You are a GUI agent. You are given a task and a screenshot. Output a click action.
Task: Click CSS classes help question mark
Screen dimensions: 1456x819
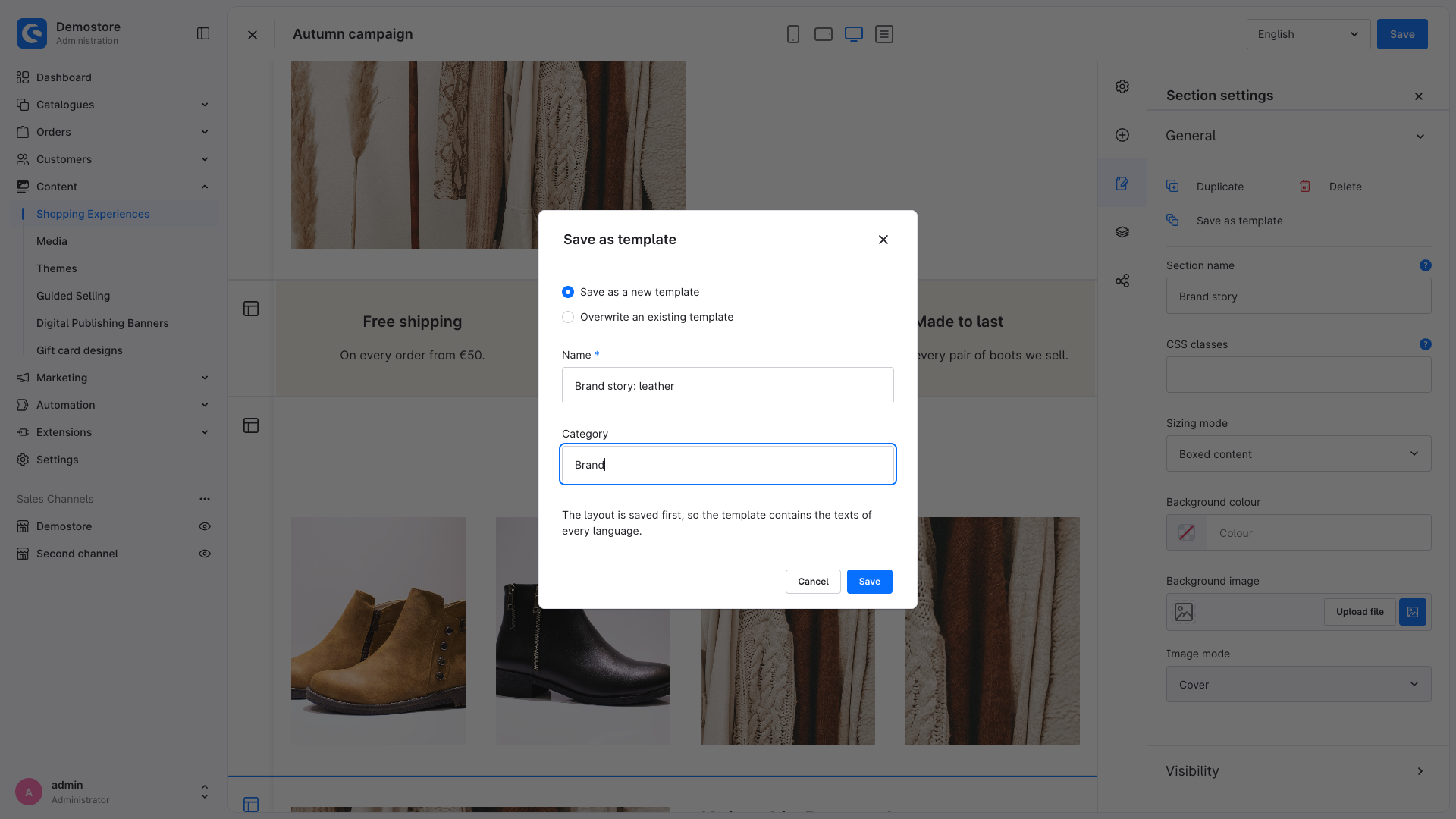click(1426, 344)
